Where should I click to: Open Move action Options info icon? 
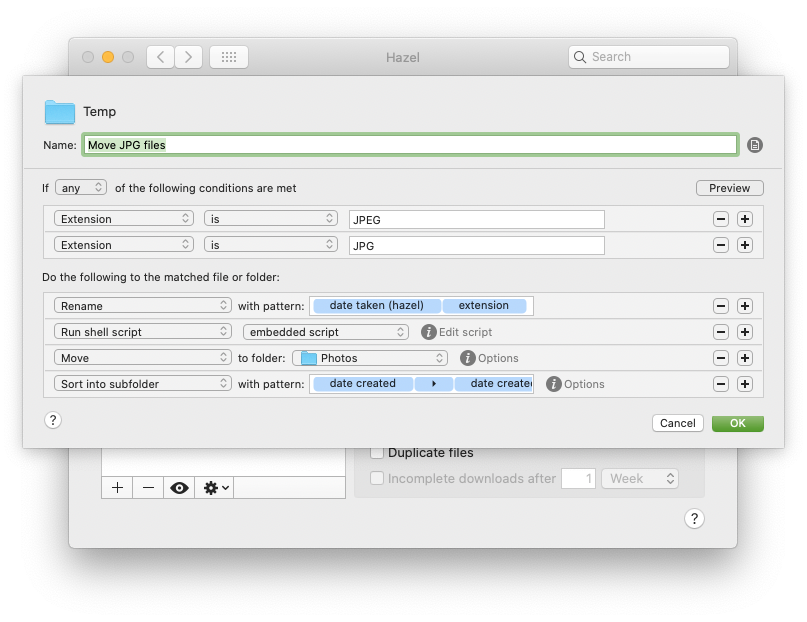(x=467, y=358)
